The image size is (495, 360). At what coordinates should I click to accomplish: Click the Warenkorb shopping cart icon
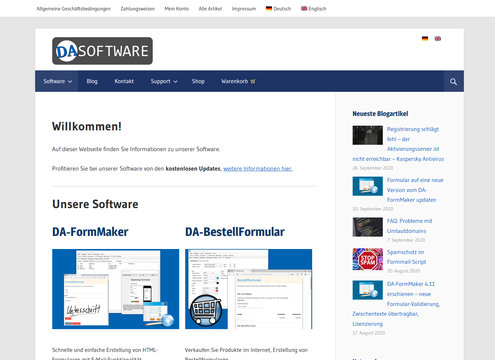coord(253,81)
